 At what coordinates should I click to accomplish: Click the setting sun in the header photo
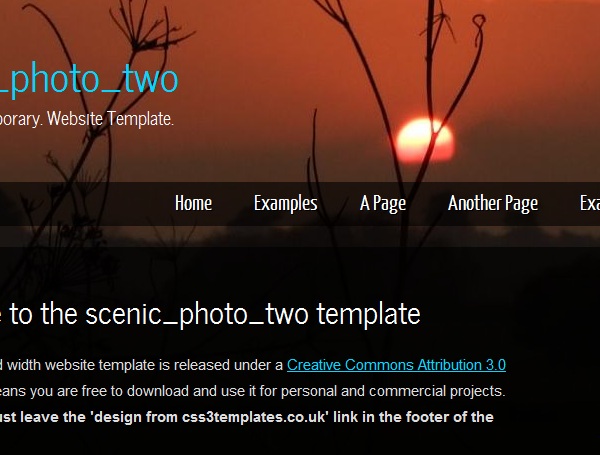coord(425,140)
